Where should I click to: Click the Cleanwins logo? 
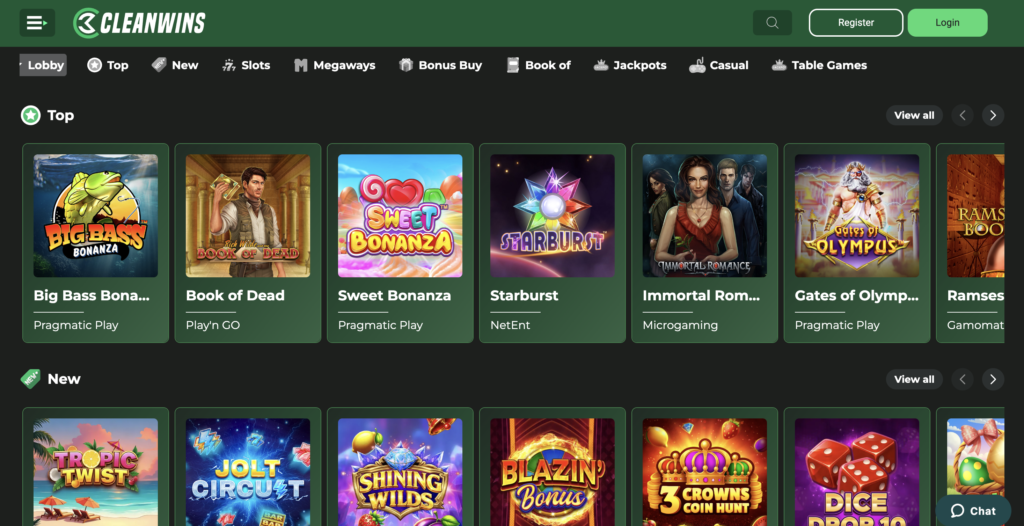139,23
